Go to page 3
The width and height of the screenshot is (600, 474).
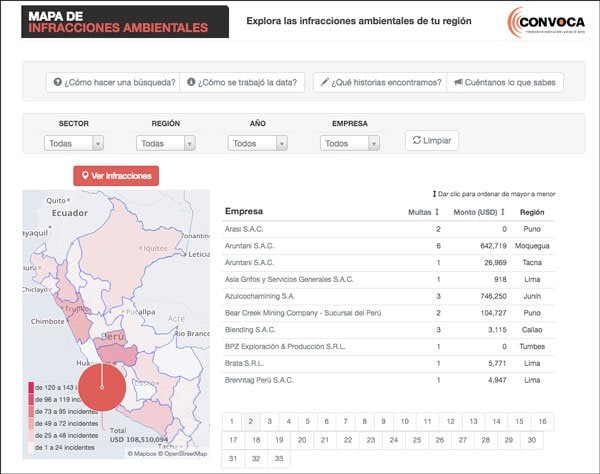point(270,422)
